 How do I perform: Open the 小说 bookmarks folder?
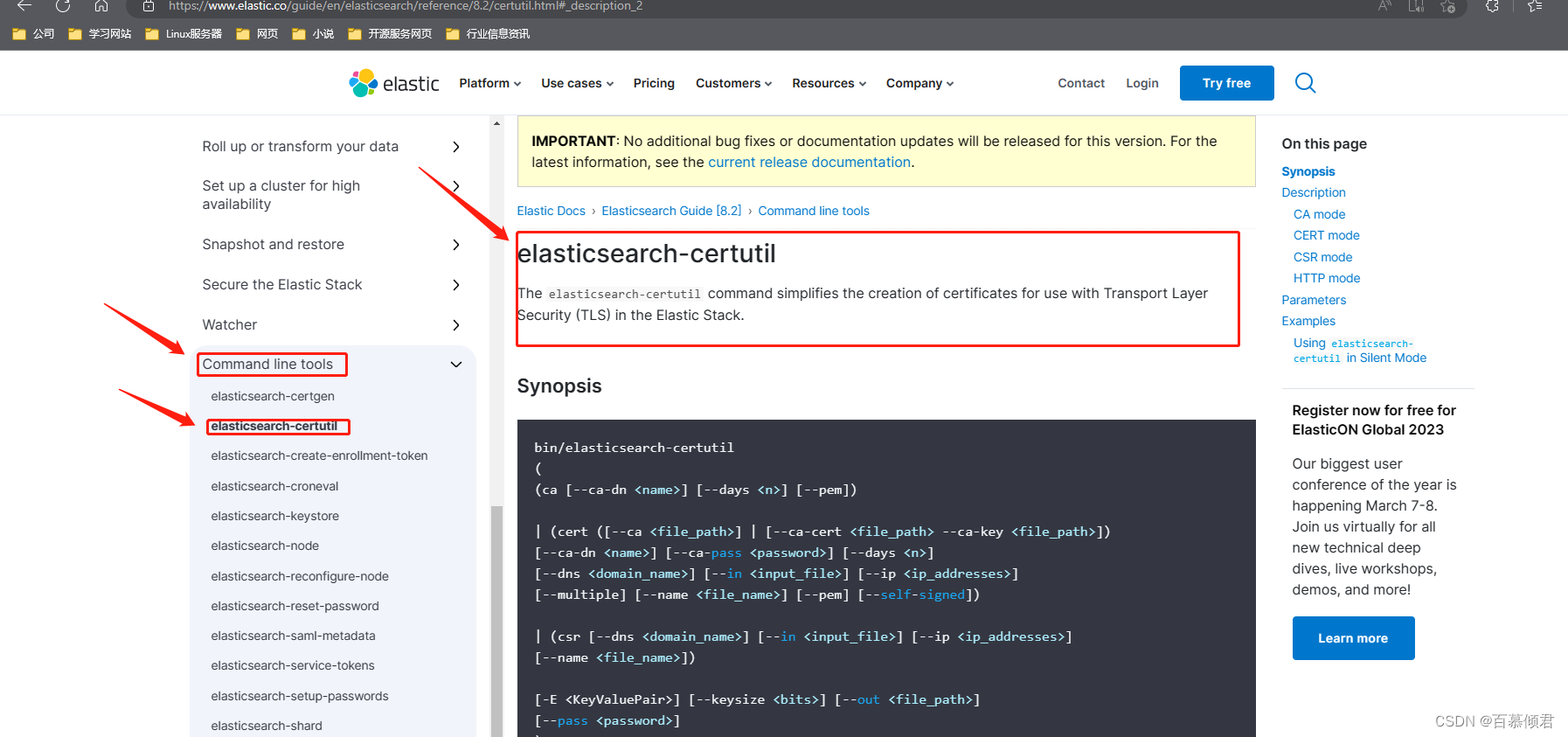coord(313,34)
